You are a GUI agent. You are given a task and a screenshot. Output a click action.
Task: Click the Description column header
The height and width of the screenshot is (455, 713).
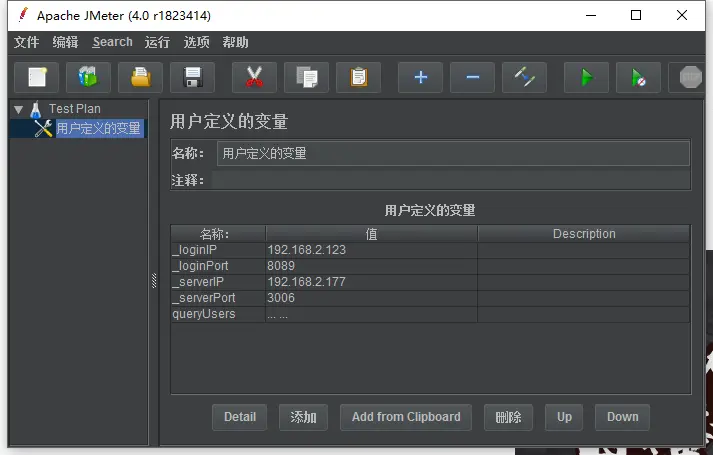[584, 234]
